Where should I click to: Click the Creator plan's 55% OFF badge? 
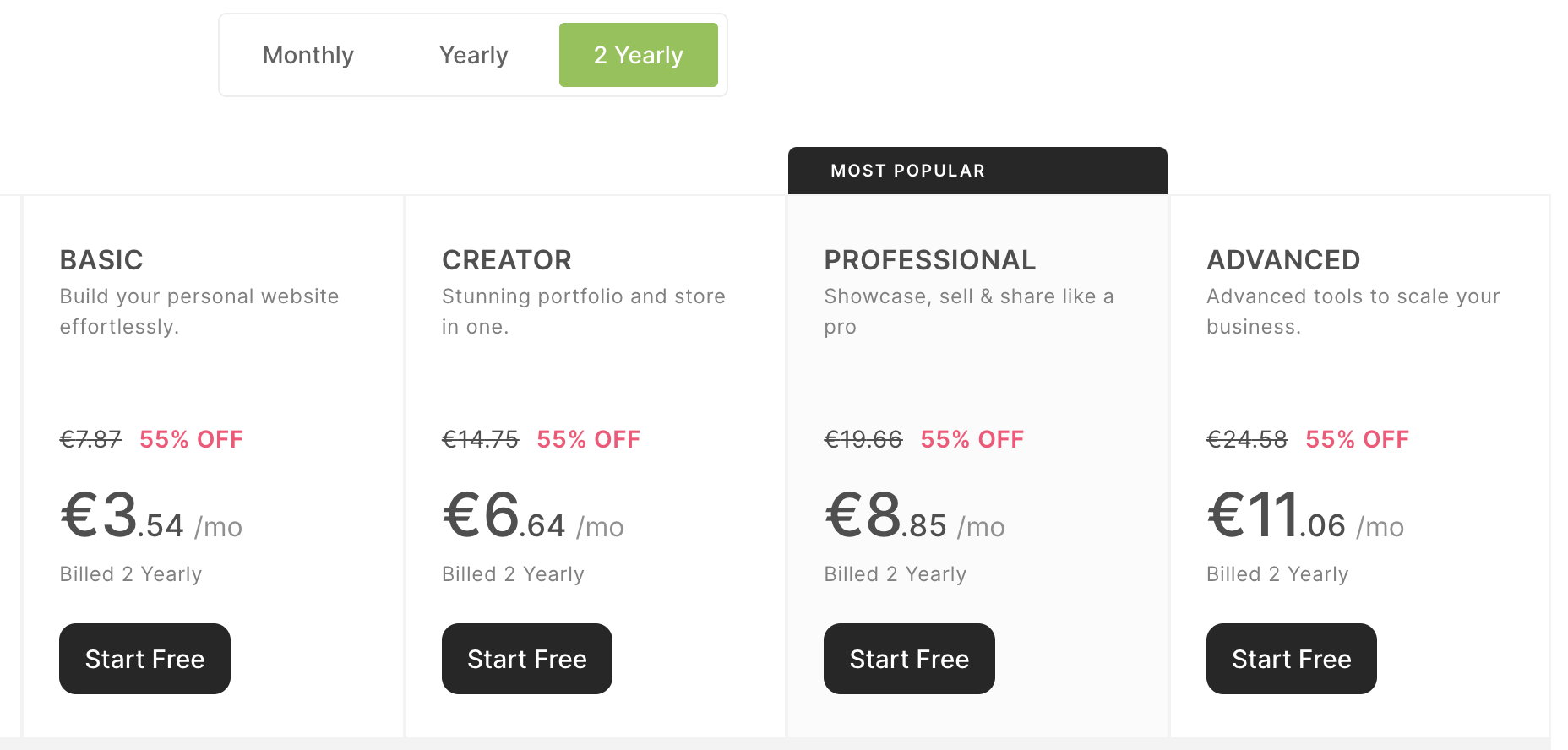pos(588,439)
